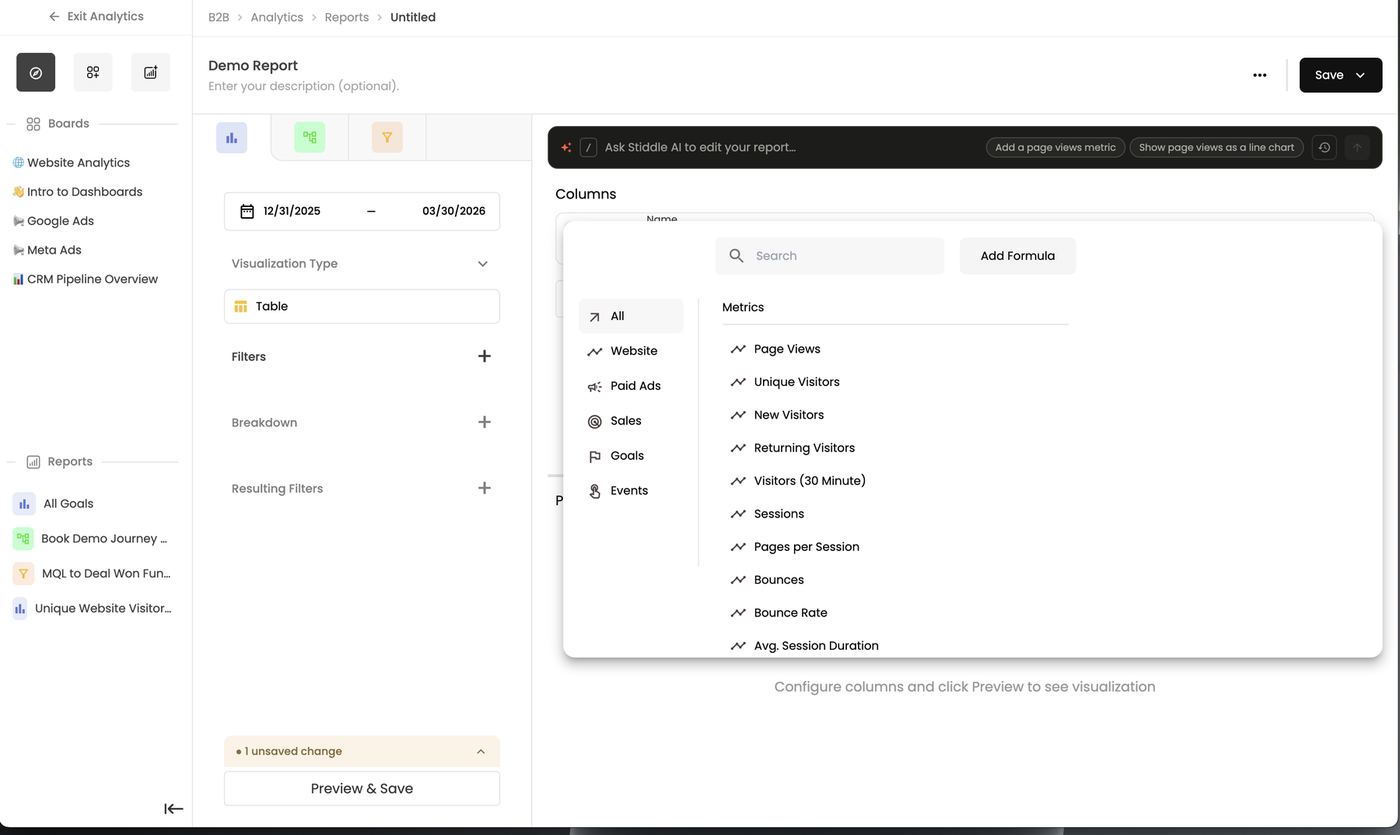The image size is (1400, 835).
Task: Add a resulting filter with plus icon
Action: point(484,488)
